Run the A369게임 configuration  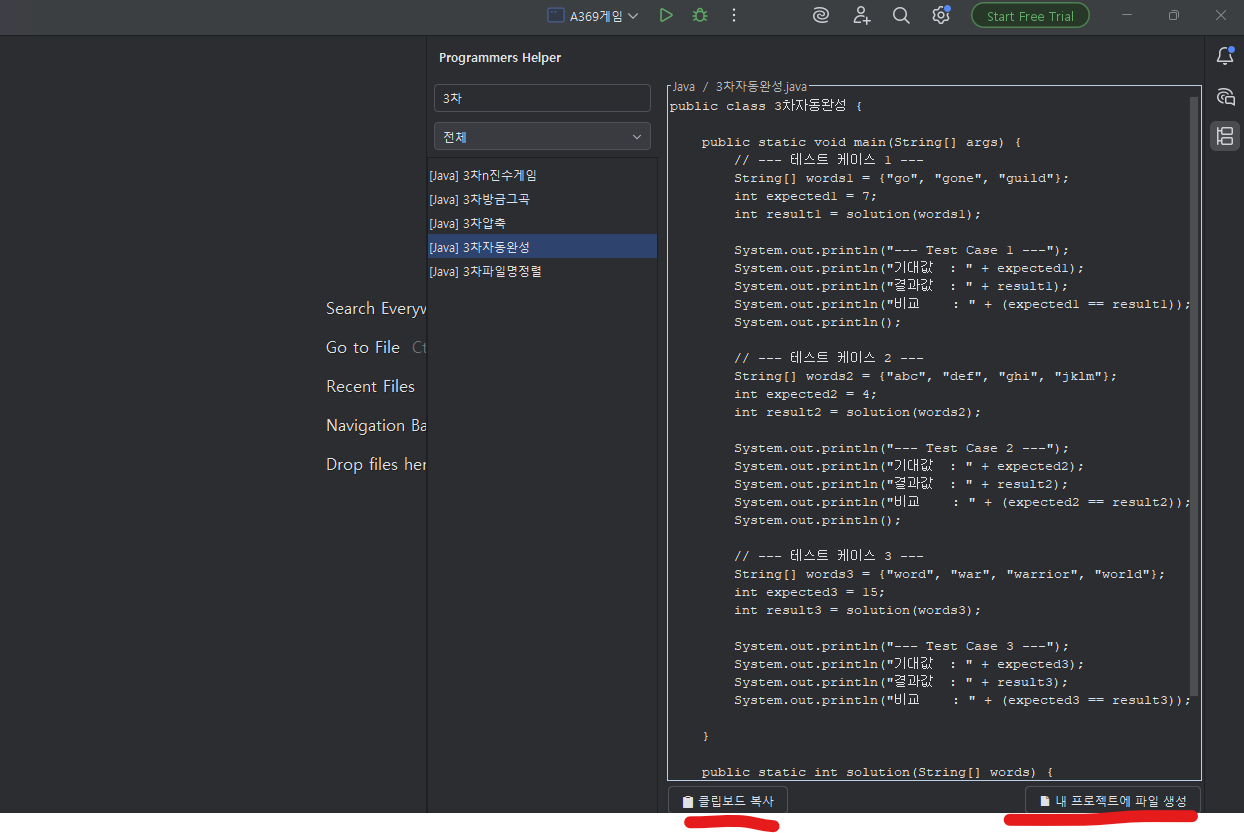666,16
